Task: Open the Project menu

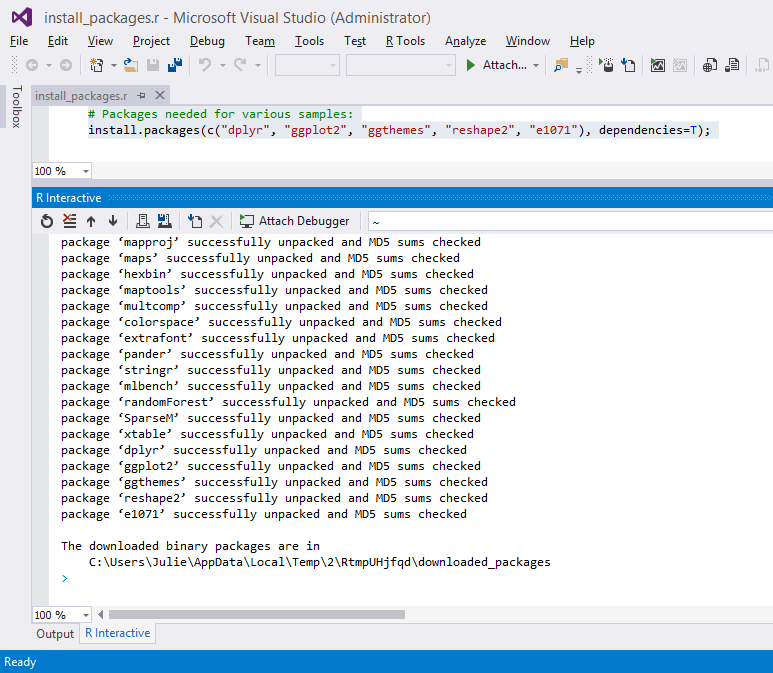Action: pos(151,41)
